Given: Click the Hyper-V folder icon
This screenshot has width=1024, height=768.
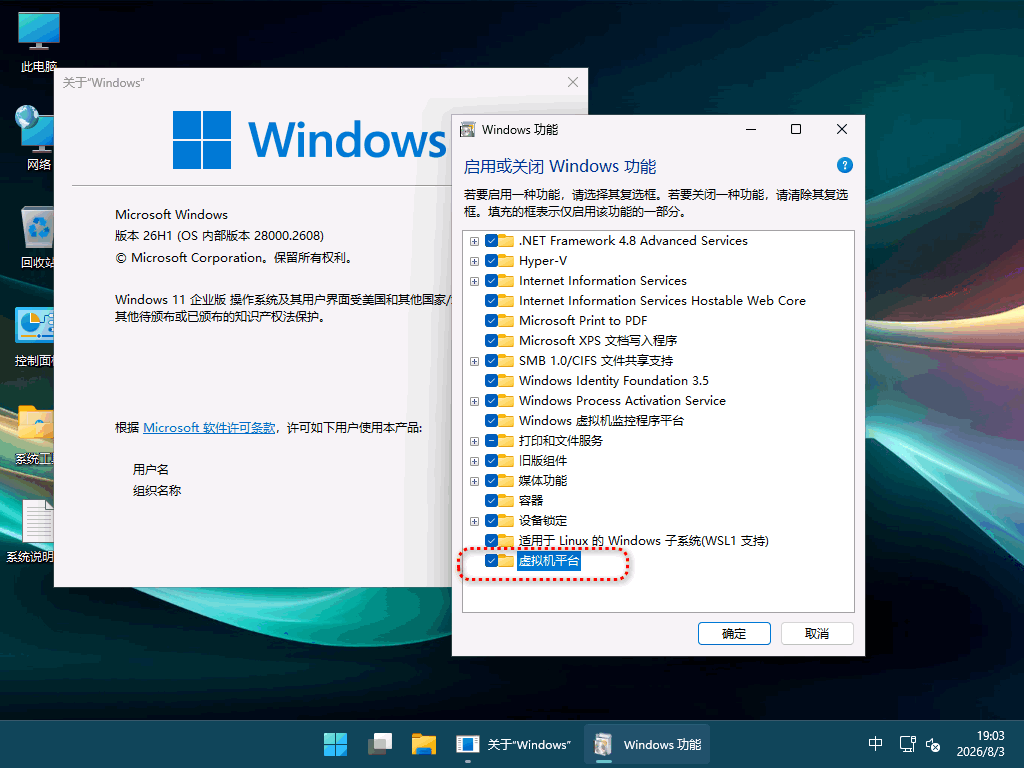Looking at the screenshot, I should point(506,261).
